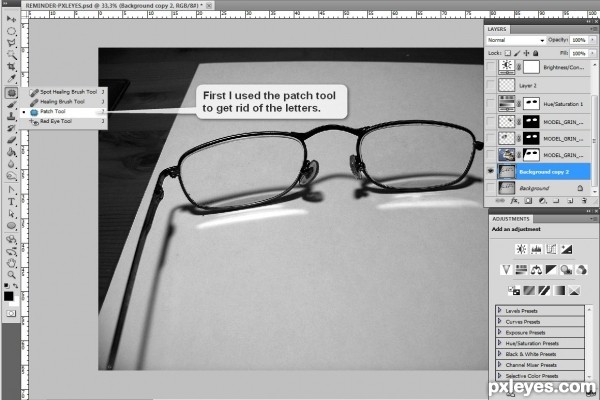Swap foreground and background colors
This screenshot has height=400, width=600.
16,286
